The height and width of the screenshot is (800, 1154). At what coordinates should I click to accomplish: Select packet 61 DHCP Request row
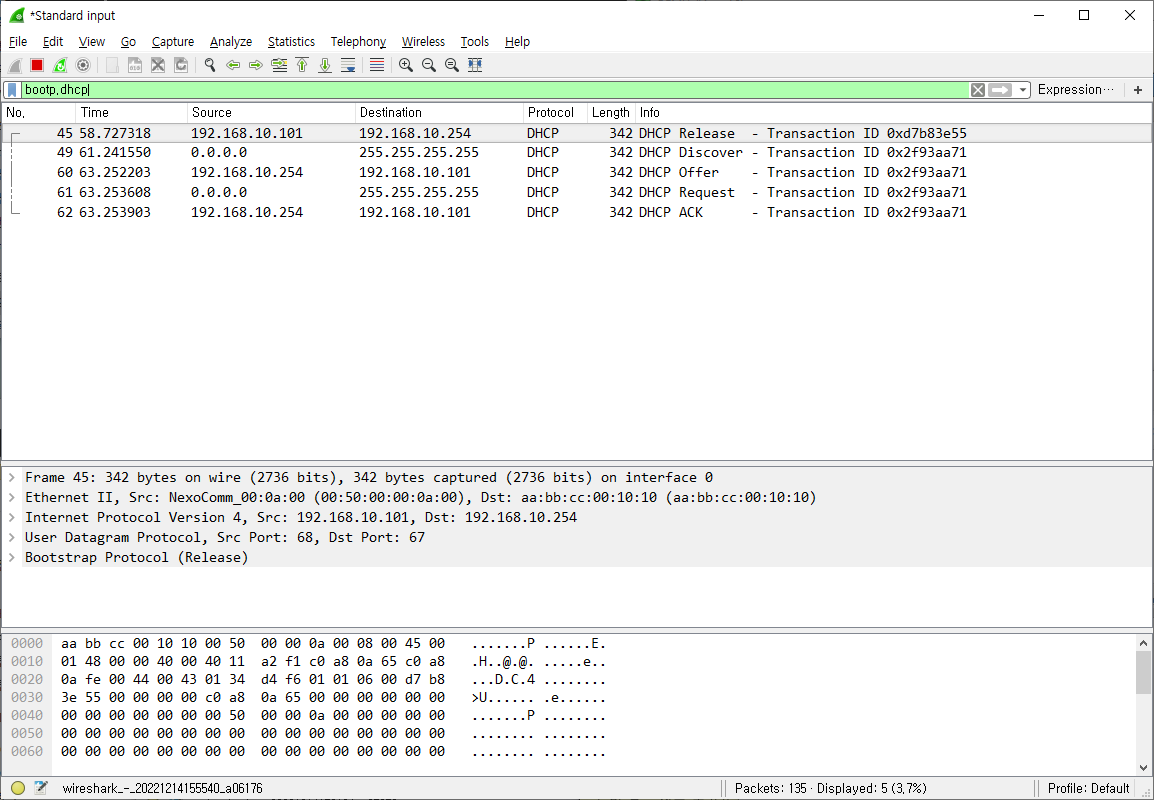pyautogui.click(x=577, y=192)
